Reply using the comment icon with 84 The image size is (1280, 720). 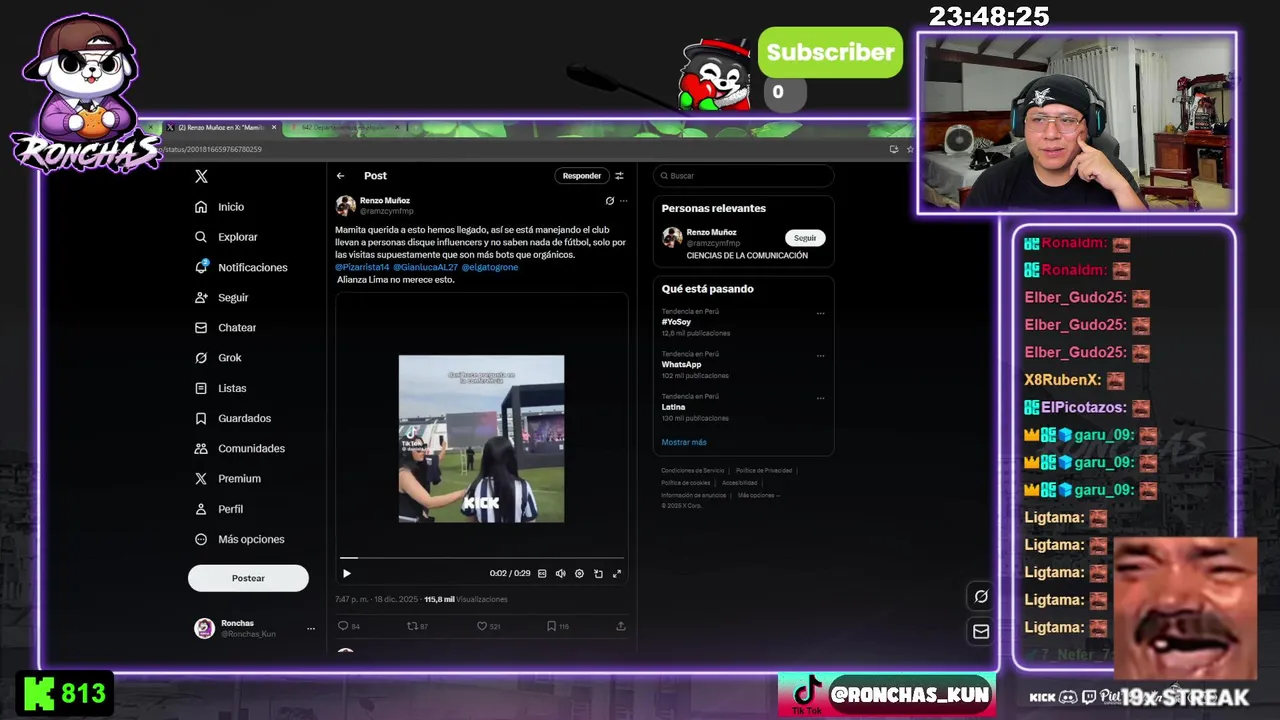pos(349,626)
